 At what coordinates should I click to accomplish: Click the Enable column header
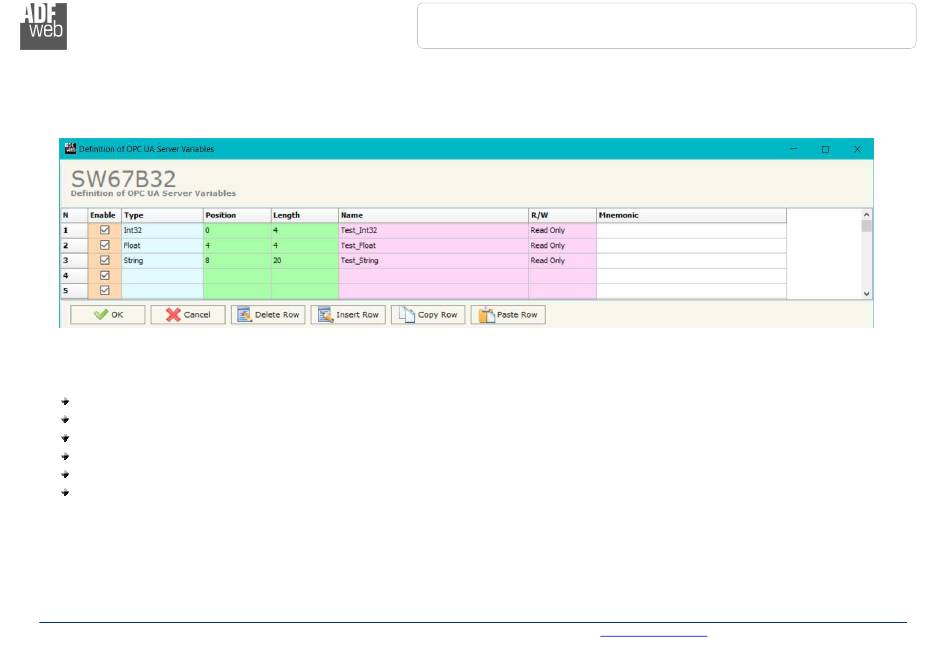[104, 215]
